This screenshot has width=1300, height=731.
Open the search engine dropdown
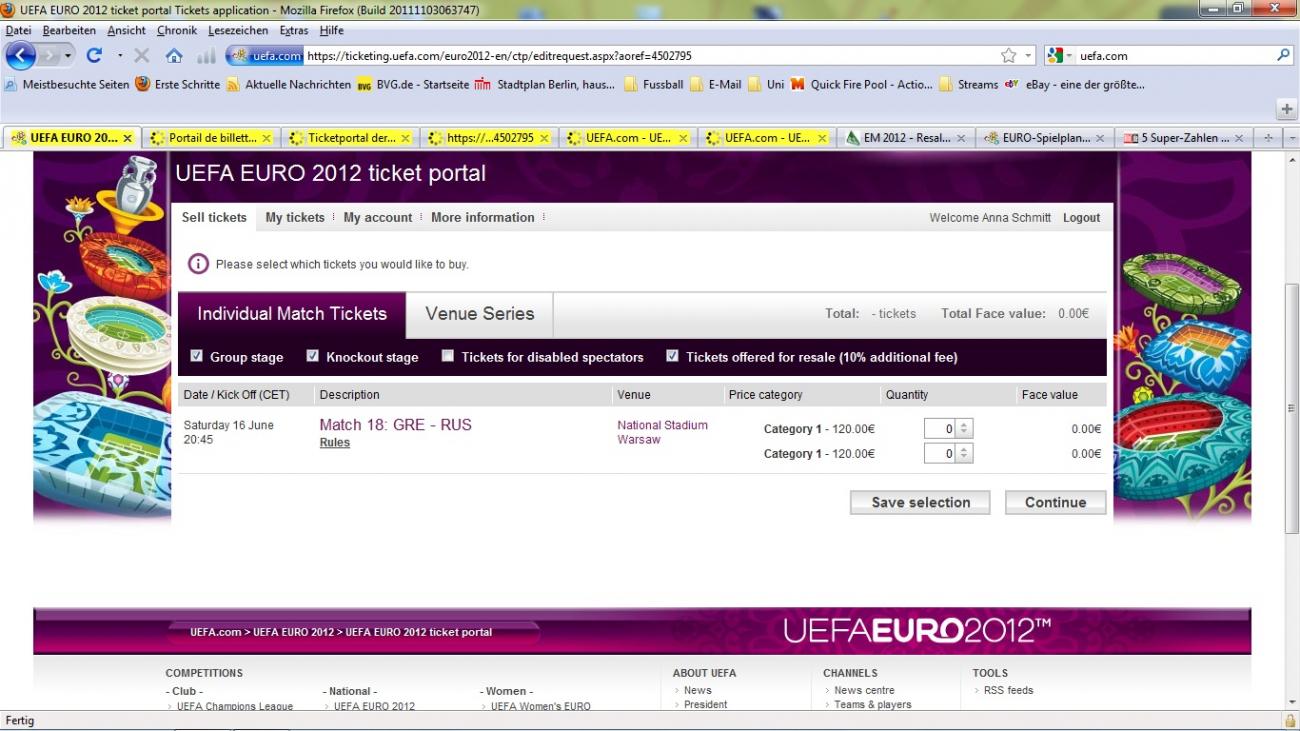tap(1060, 56)
